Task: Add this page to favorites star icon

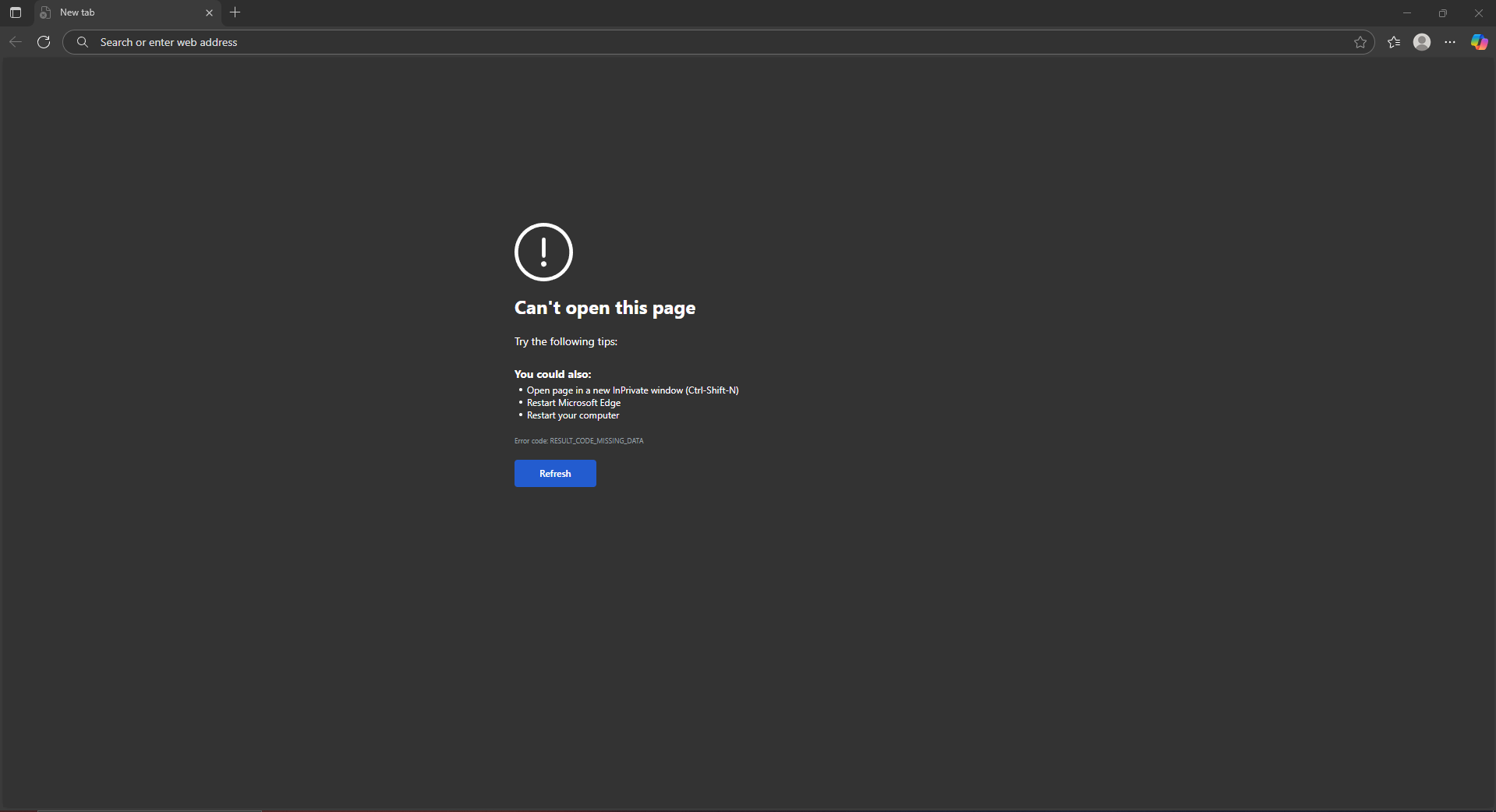Action: coord(1360,42)
